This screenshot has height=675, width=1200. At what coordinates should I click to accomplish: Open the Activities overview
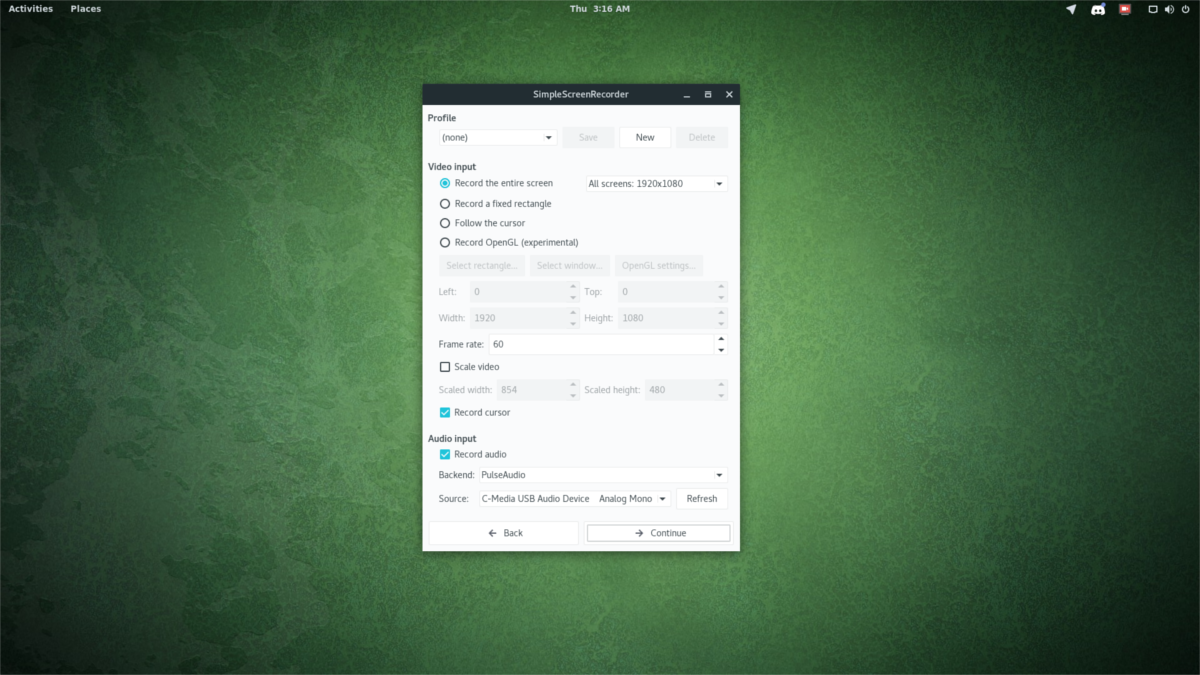(x=31, y=9)
